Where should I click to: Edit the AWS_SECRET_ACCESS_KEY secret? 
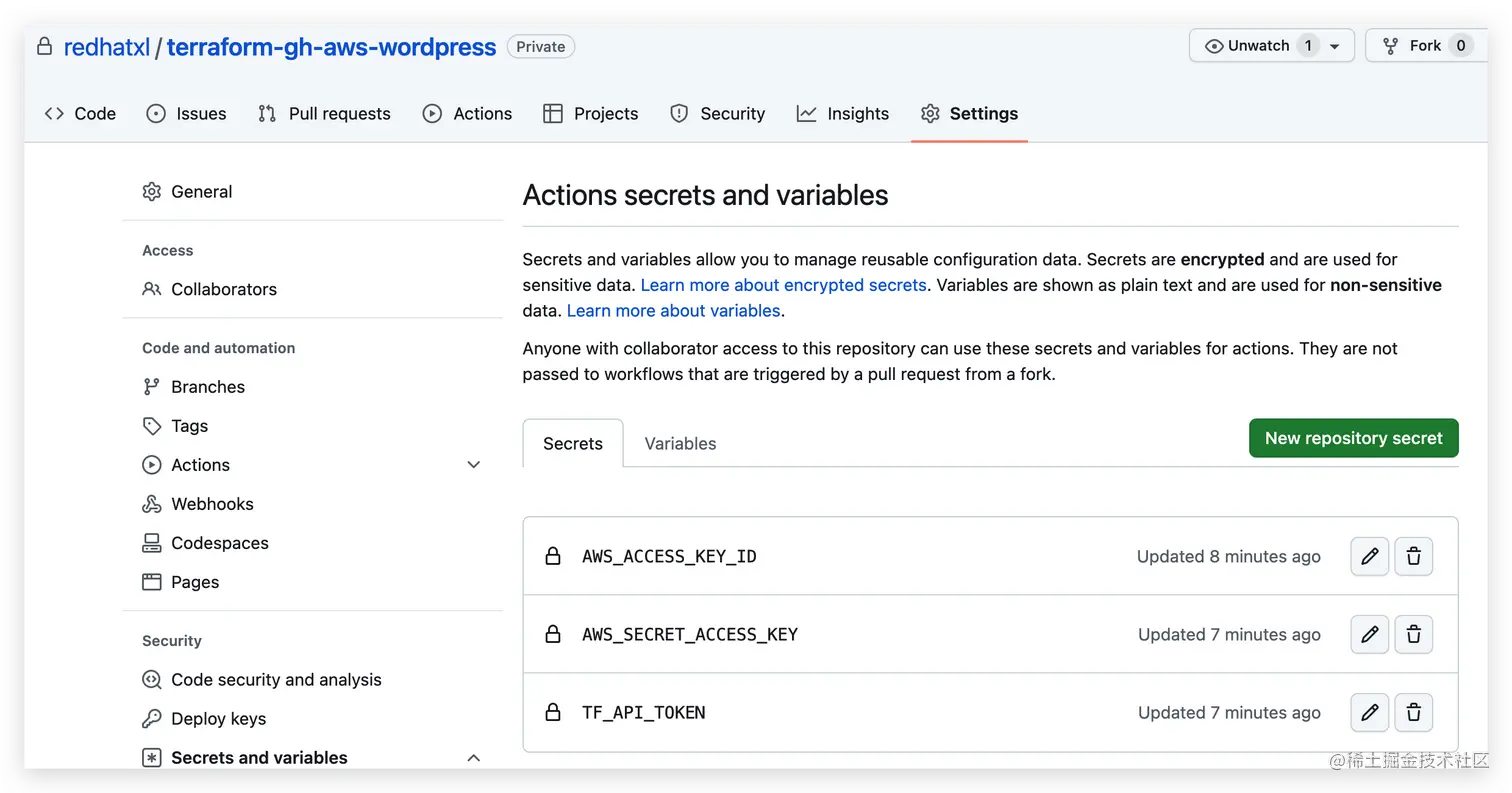[x=1369, y=635]
